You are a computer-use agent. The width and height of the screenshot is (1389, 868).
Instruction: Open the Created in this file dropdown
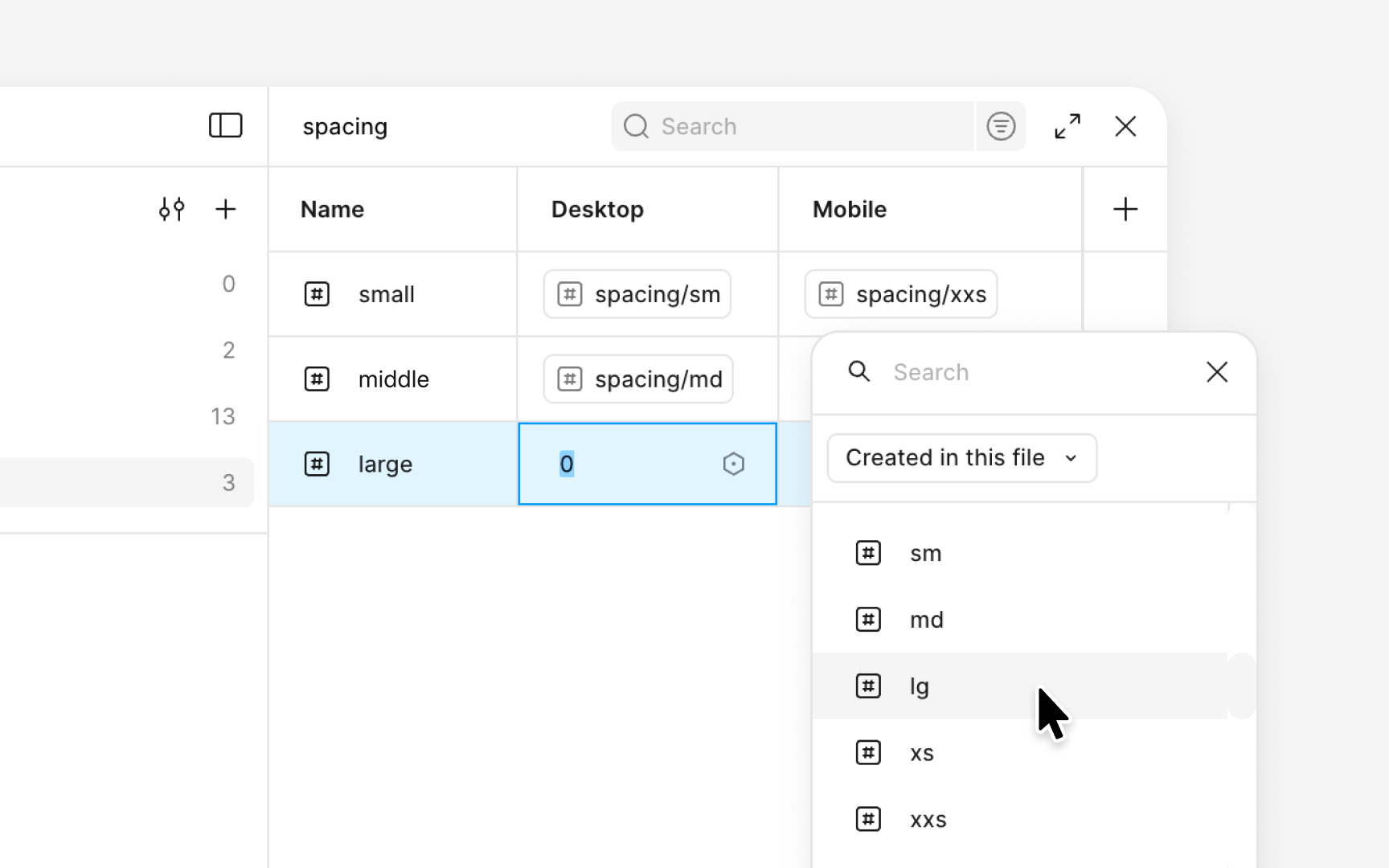[961, 457]
